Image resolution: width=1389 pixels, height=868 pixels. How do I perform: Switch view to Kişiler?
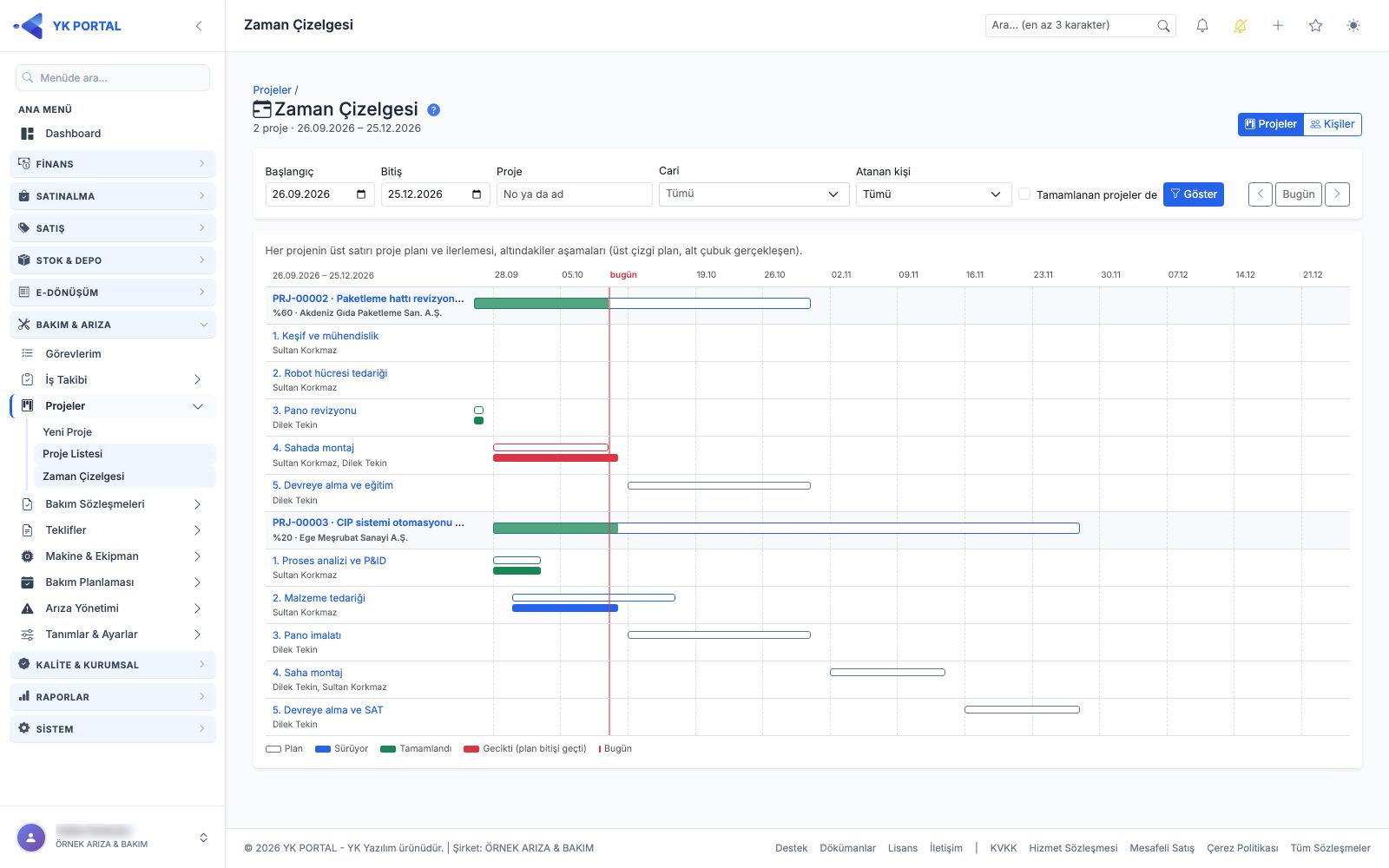point(1333,124)
